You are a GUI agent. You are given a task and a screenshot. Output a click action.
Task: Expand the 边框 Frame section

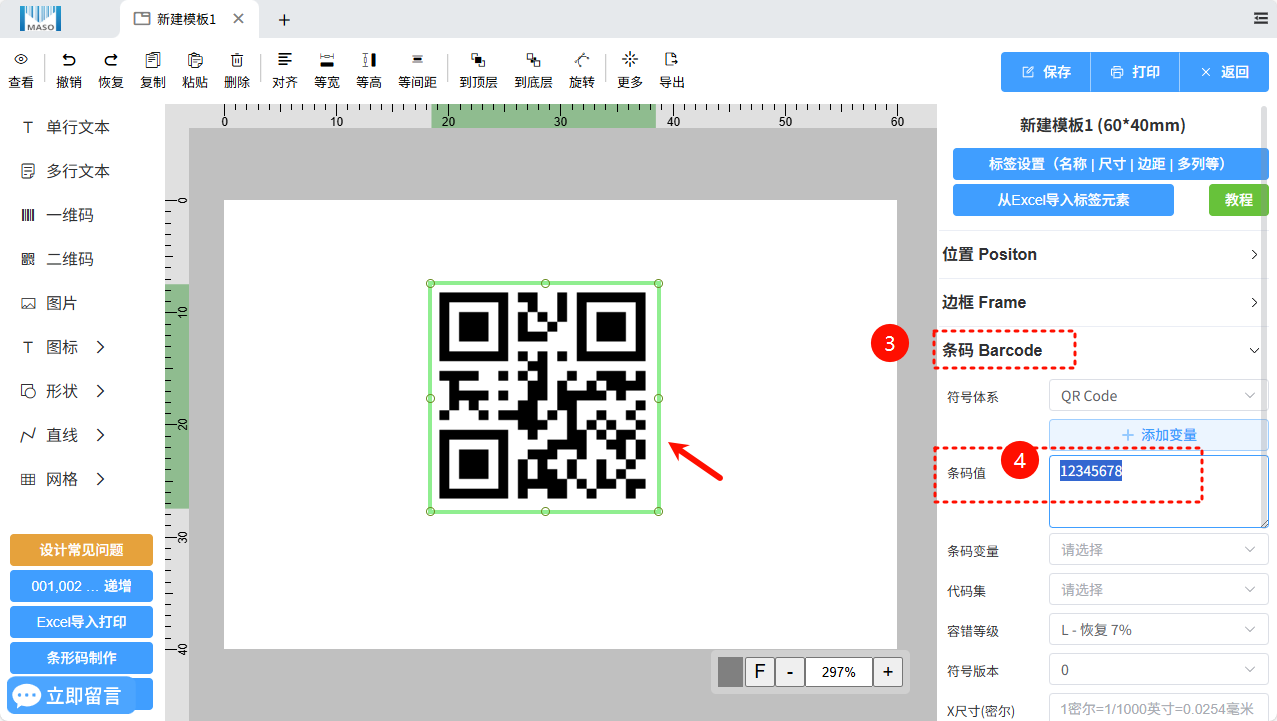click(x=1101, y=302)
